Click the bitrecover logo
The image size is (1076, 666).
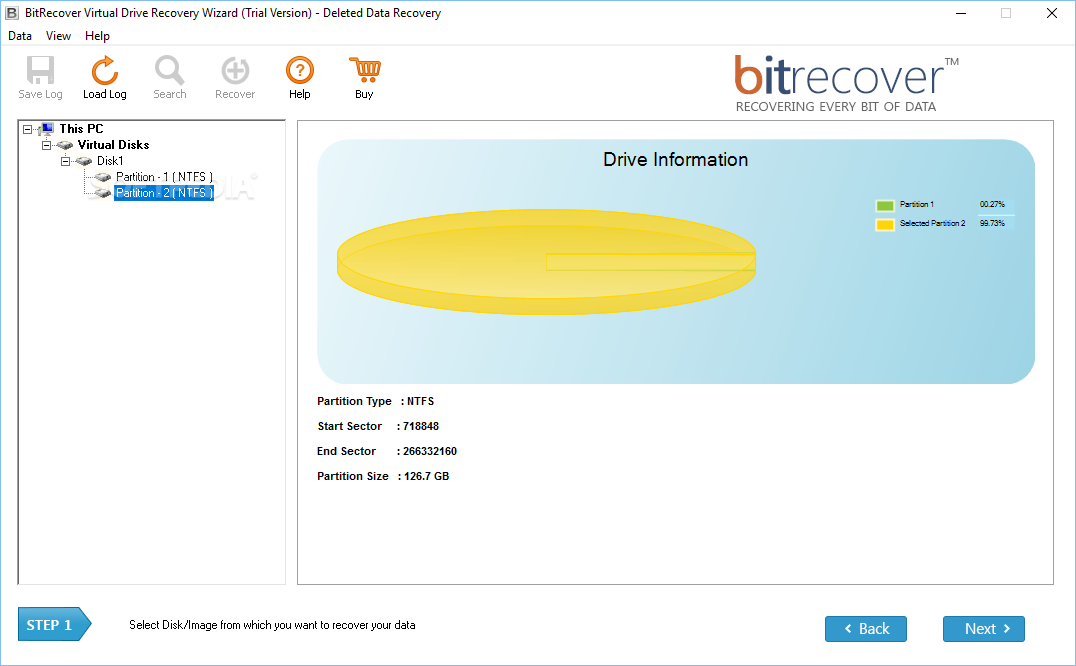pyautogui.click(x=846, y=84)
